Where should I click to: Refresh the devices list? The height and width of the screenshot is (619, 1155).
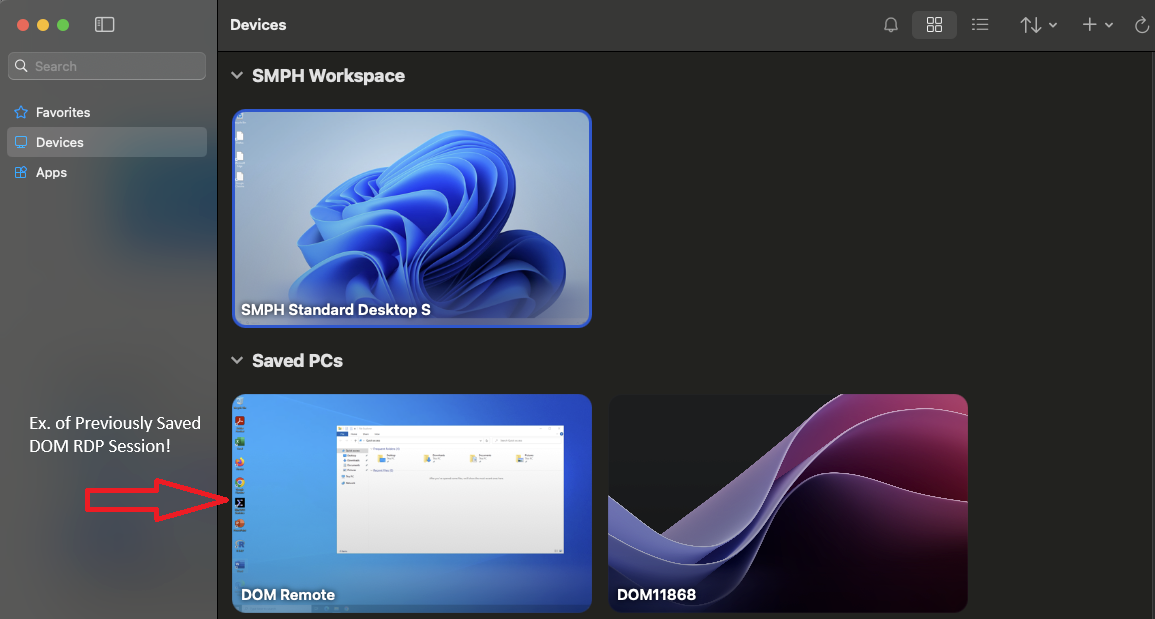1142,25
